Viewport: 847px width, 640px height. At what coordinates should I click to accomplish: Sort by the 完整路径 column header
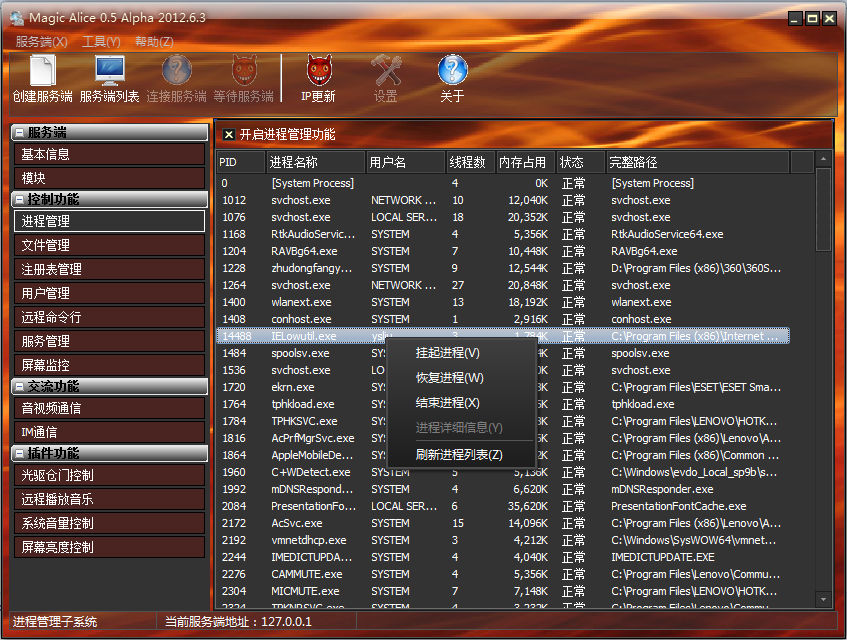point(698,162)
